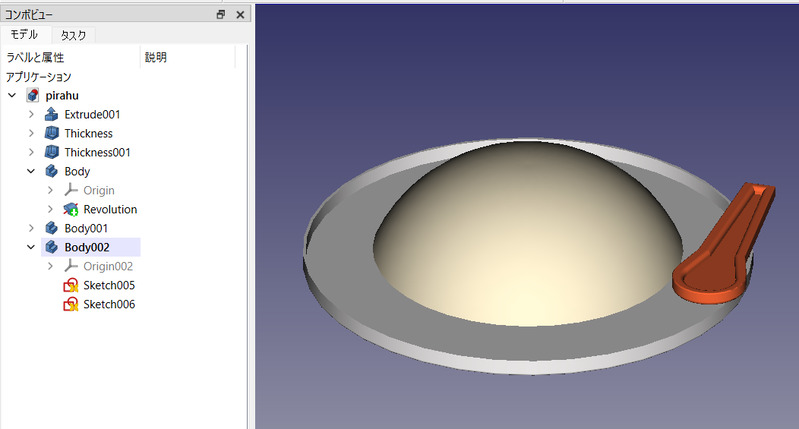Close the combo view panel
799x429 pixels.
pos(241,15)
